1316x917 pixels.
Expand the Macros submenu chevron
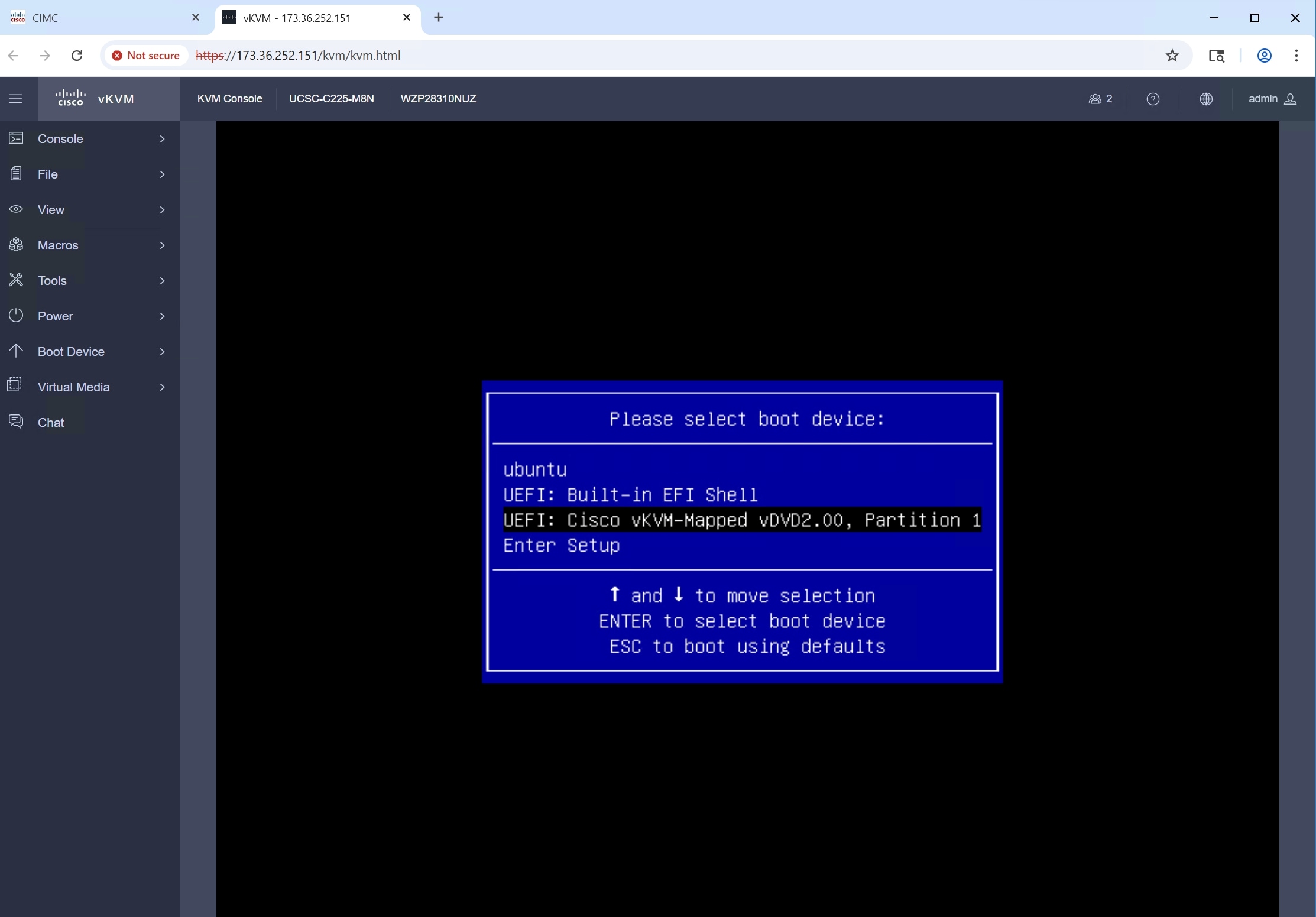click(162, 245)
